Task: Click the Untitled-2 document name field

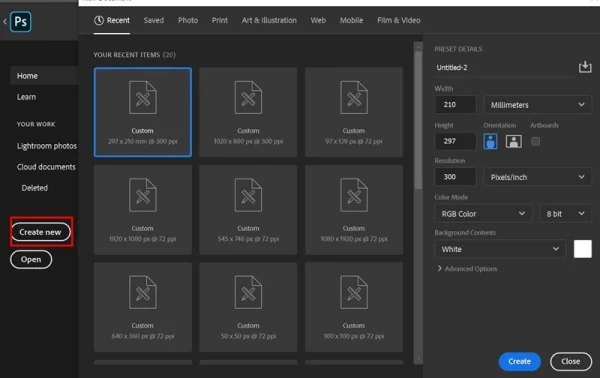Action: [x=504, y=68]
